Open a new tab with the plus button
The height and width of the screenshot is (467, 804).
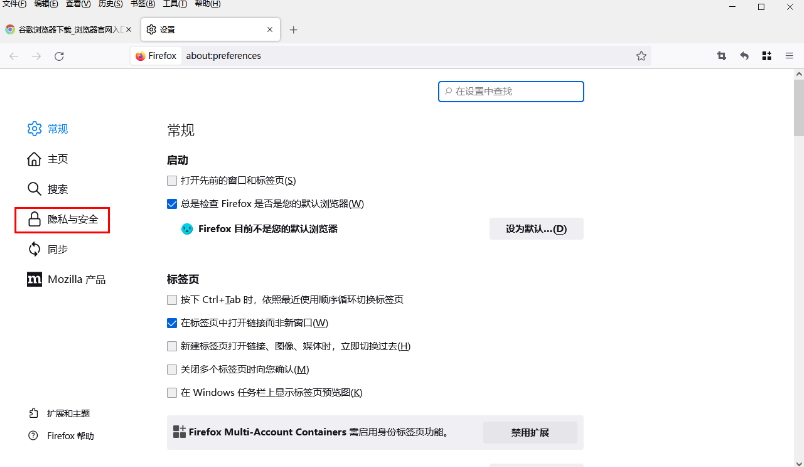coord(293,30)
